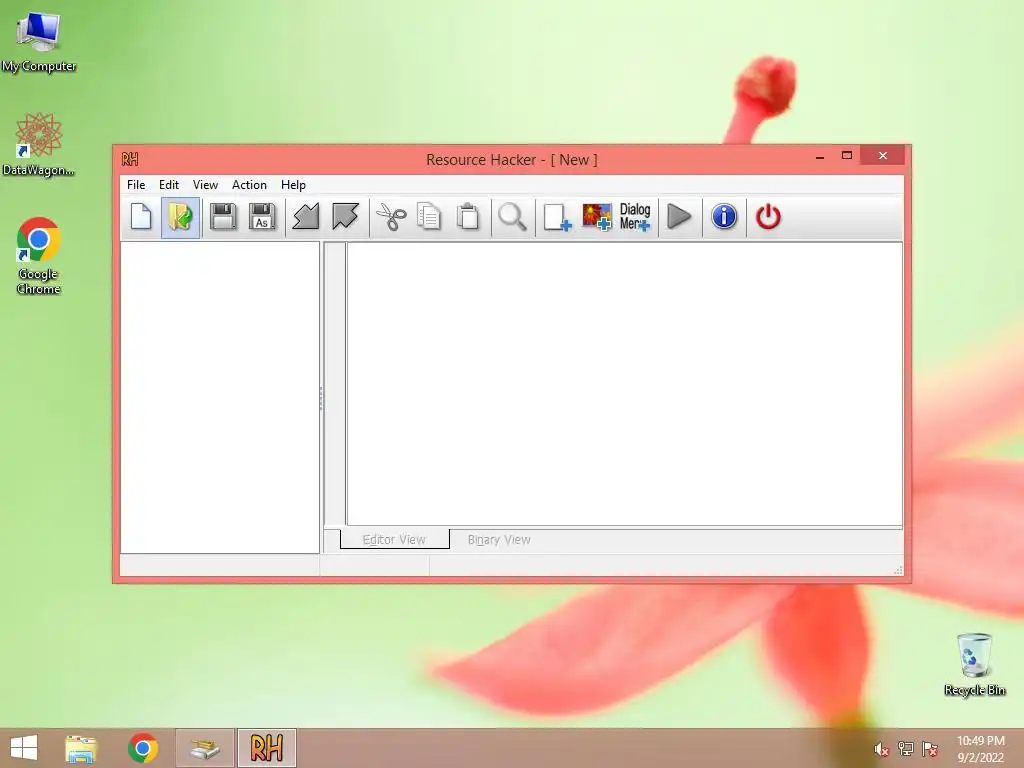Minimize the Resource Hacker window
Image resolution: width=1024 pixels, height=768 pixels.
820,157
